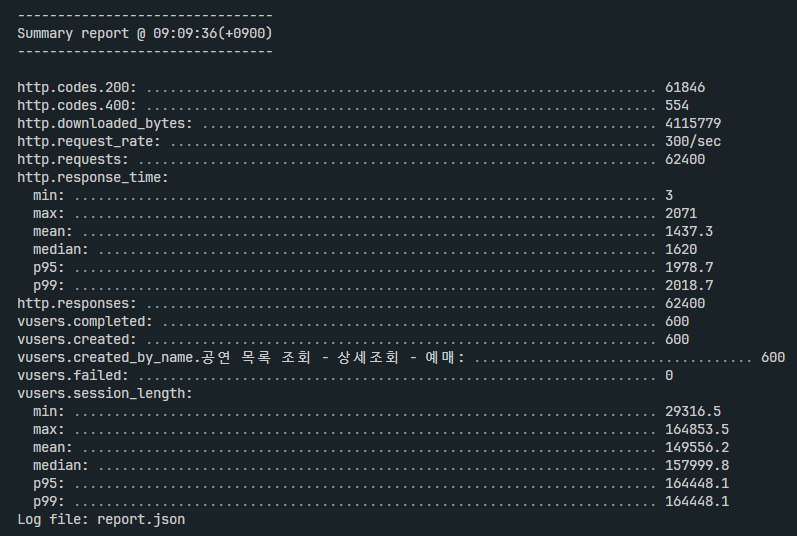Select response time p95 value 1978.7
The image size is (797, 536).
[689, 267]
